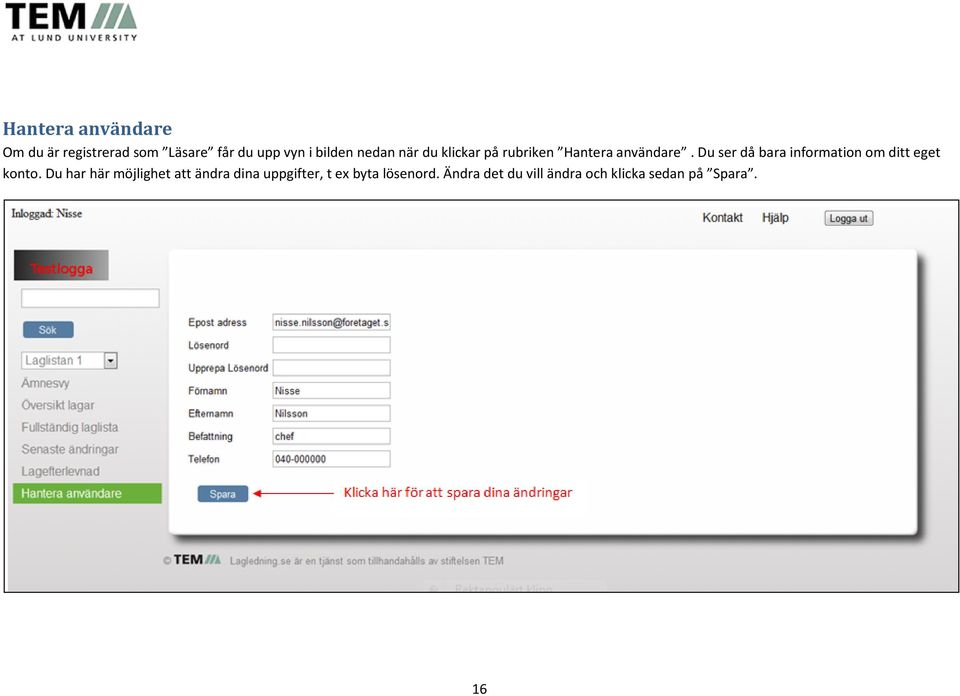Click the Testlogga logo
960x696 pixels.
[x=61, y=265]
